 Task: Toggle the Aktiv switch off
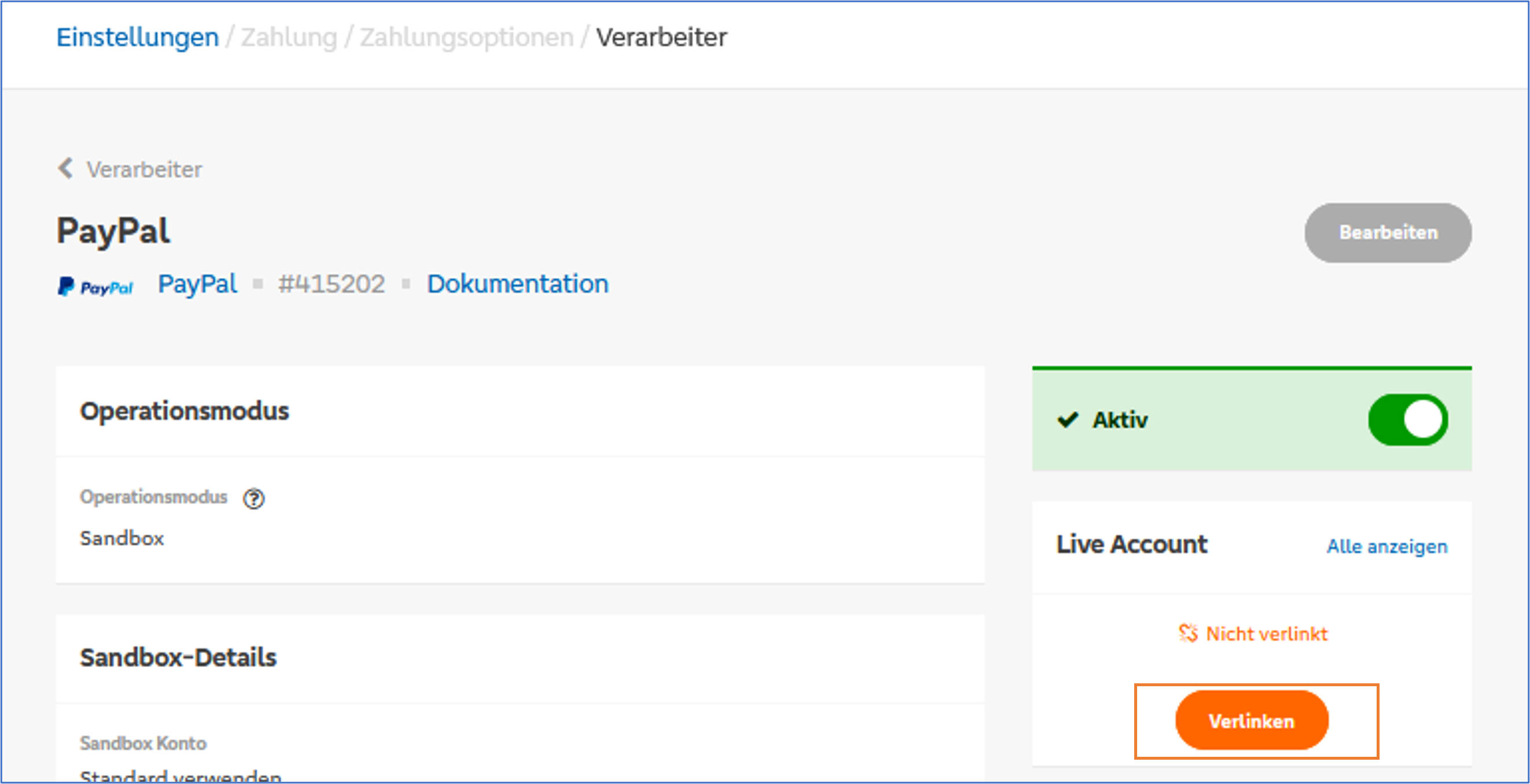[1408, 420]
